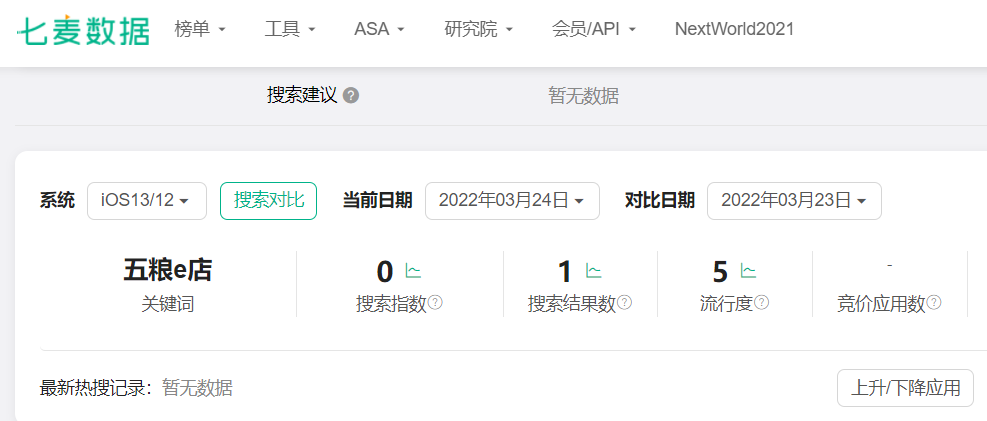Click the 上升/下降应用 button
Screen dimensions: 987x421
coord(905,388)
